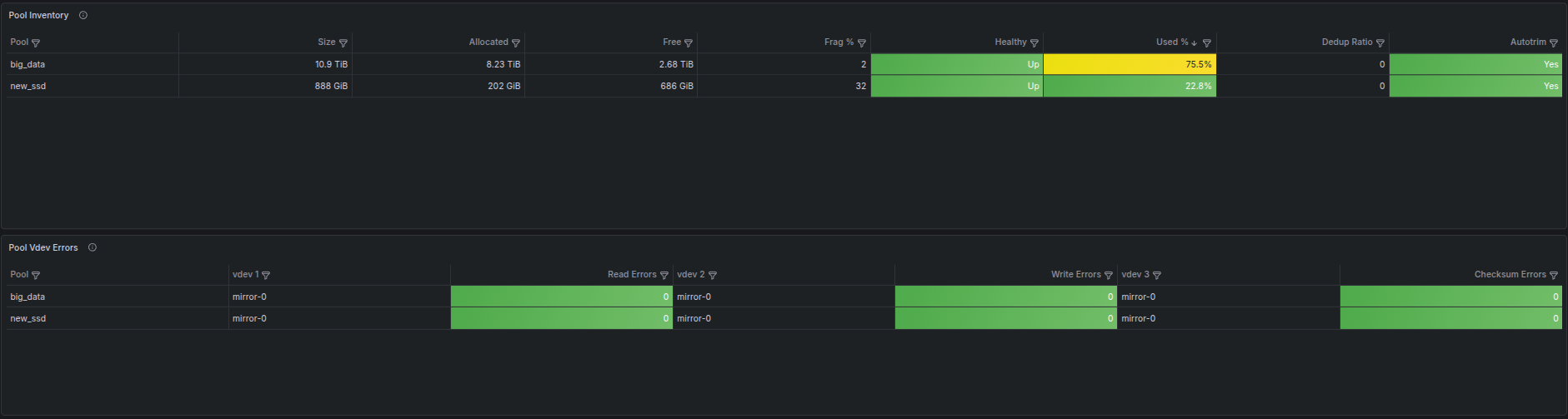
Task: Sort table by Used % header
Action: [x=1171, y=42]
